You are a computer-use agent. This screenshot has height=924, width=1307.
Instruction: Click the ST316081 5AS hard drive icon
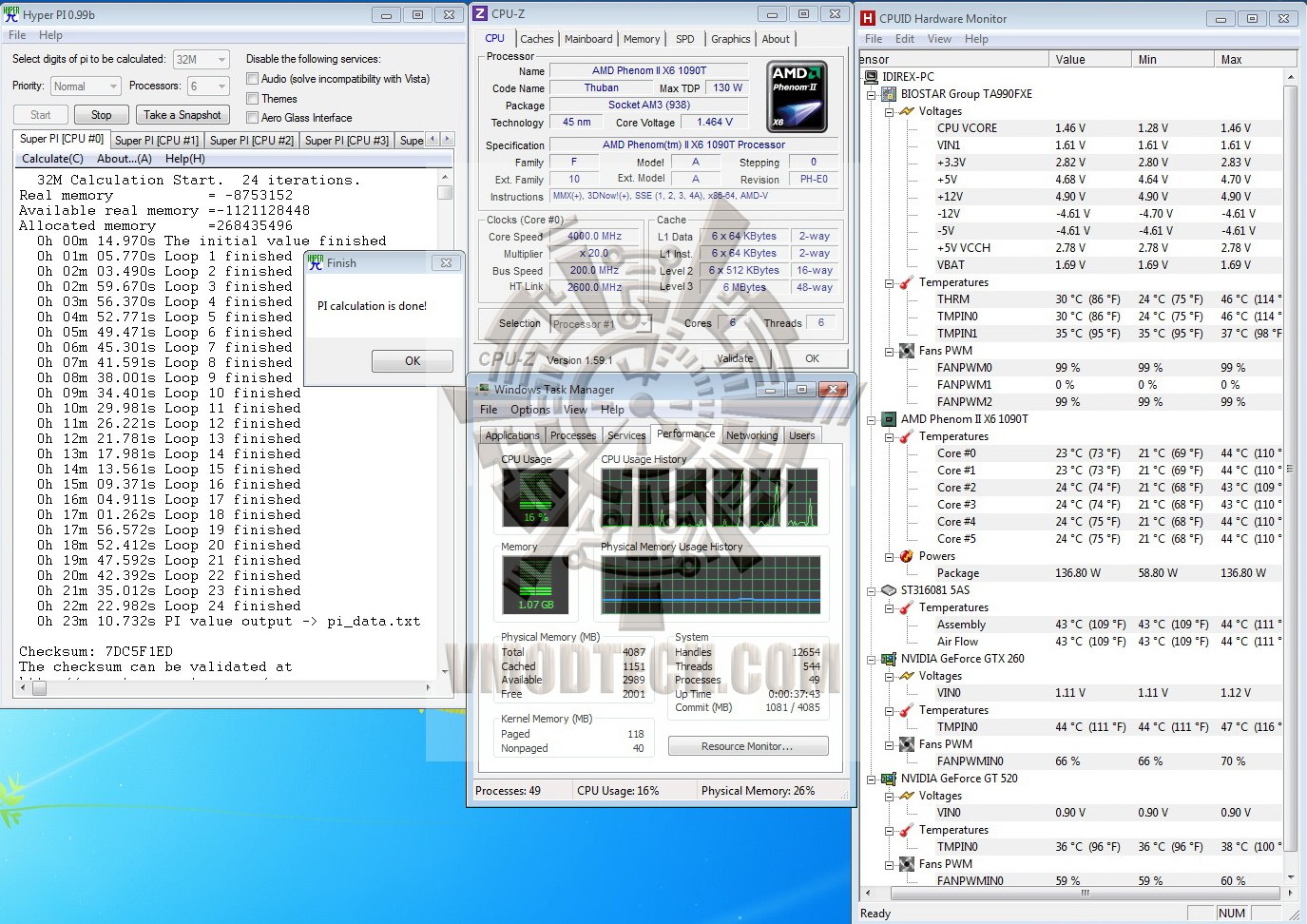click(x=889, y=590)
